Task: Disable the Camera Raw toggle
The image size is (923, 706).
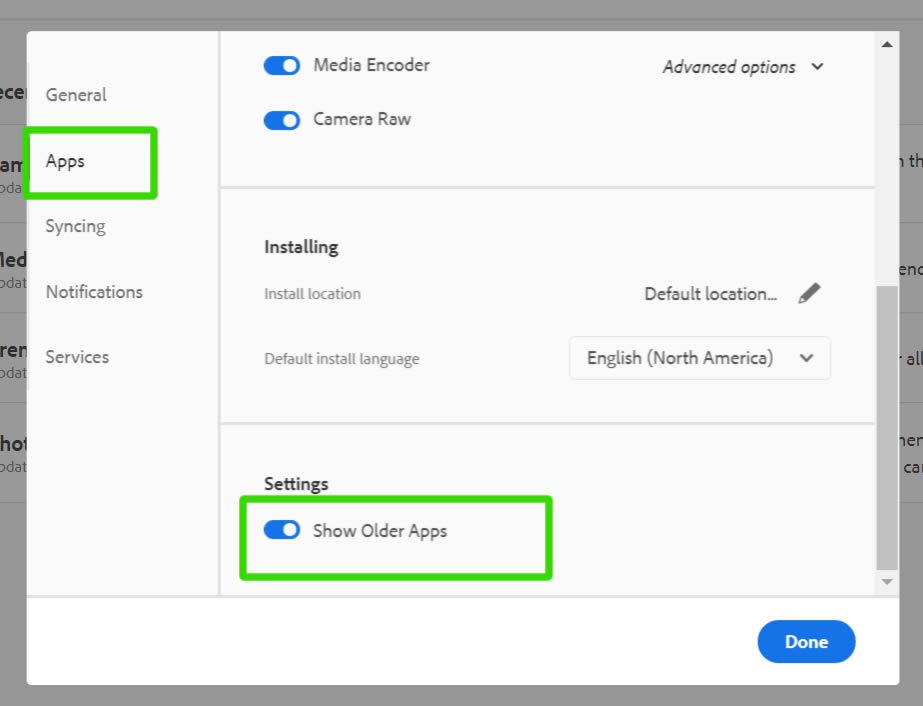Action: (x=282, y=120)
